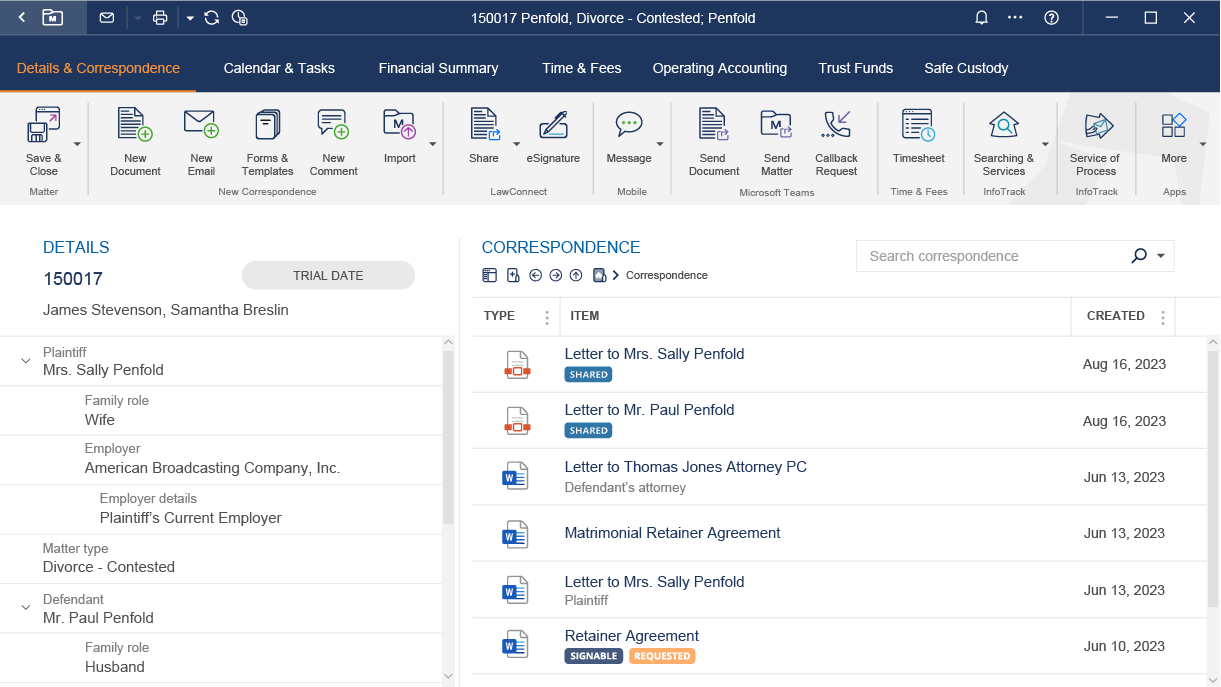Open the New Email tool
The width and height of the screenshot is (1221, 687).
pos(201,140)
